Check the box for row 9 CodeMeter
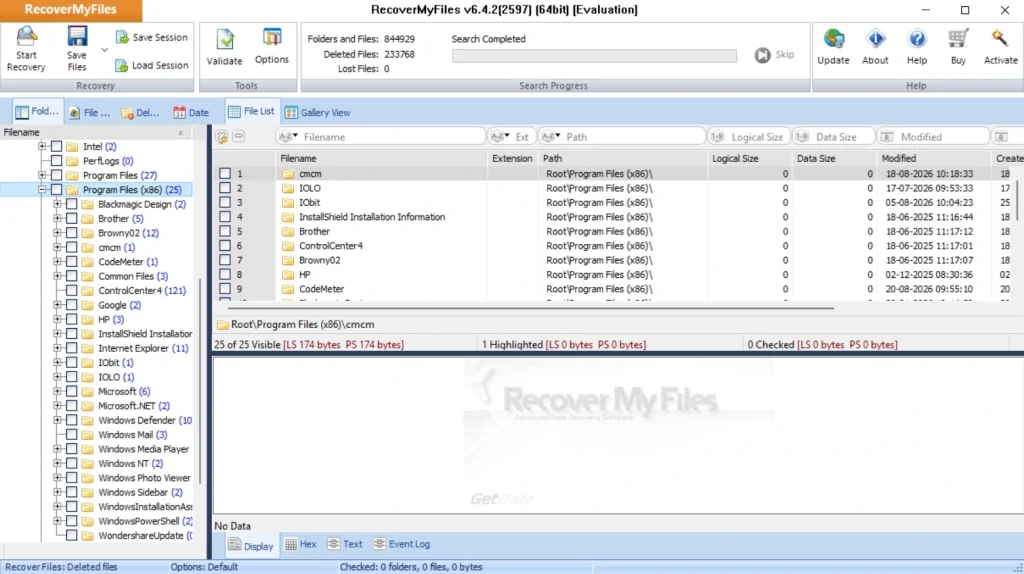Screen dimensions: 1024x574 coord(225,289)
